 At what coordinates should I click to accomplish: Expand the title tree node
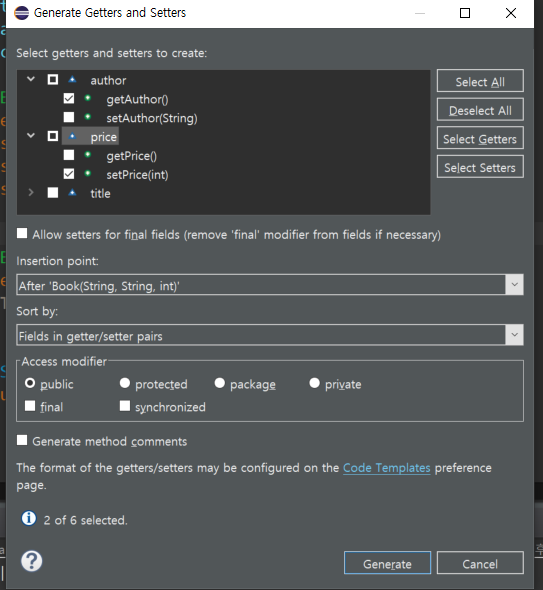31,193
